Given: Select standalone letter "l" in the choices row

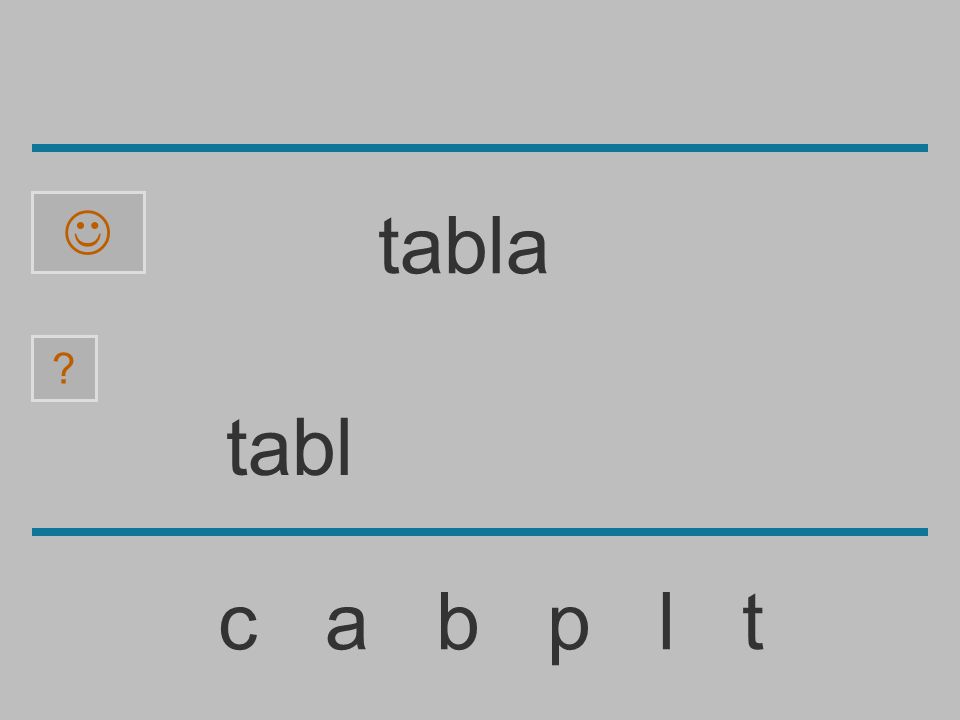Looking at the screenshot, I should click(666, 620).
